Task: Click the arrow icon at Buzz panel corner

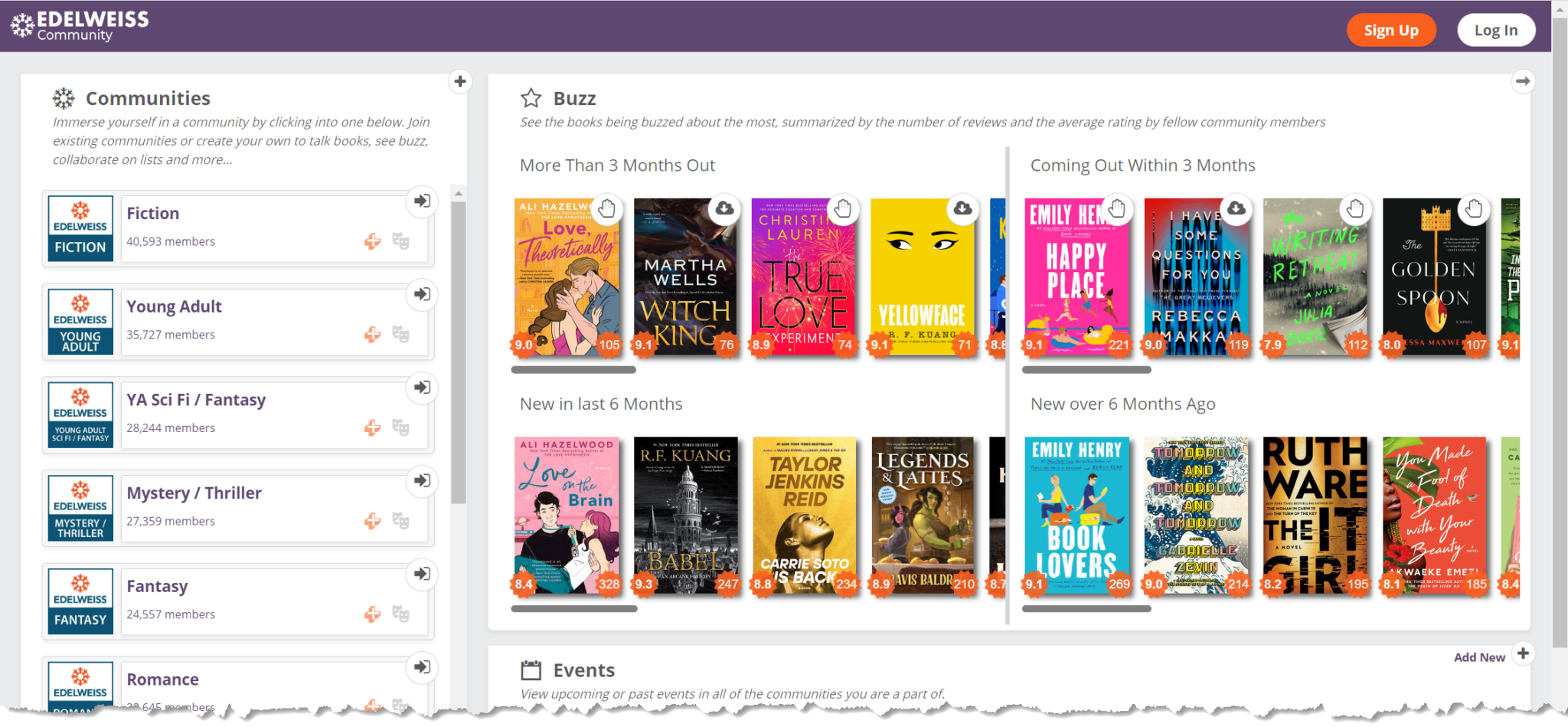Action: [x=1523, y=81]
